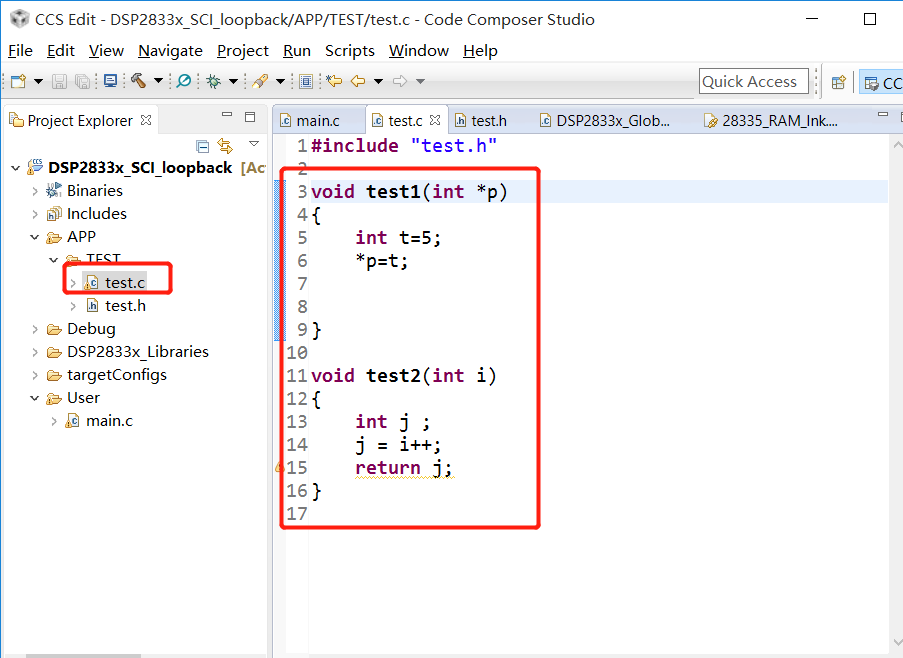Open the flashlight search dropdown arrow
This screenshot has height=658, width=903.
click(x=280, y=81)
